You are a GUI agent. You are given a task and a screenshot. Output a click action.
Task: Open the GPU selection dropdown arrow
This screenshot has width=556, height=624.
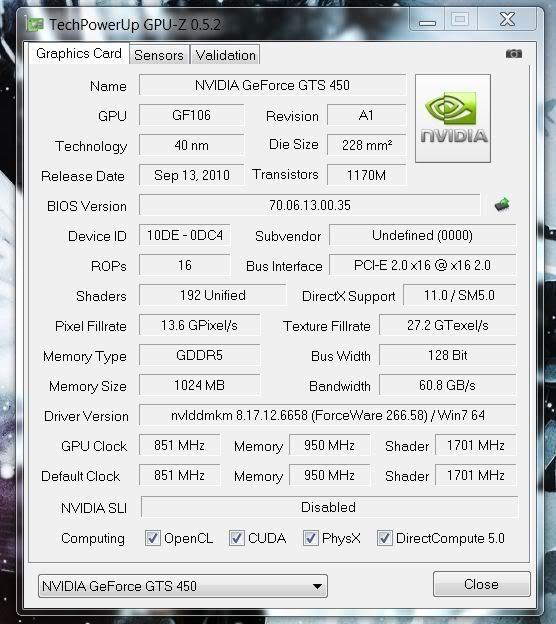[x=317, y=586]
